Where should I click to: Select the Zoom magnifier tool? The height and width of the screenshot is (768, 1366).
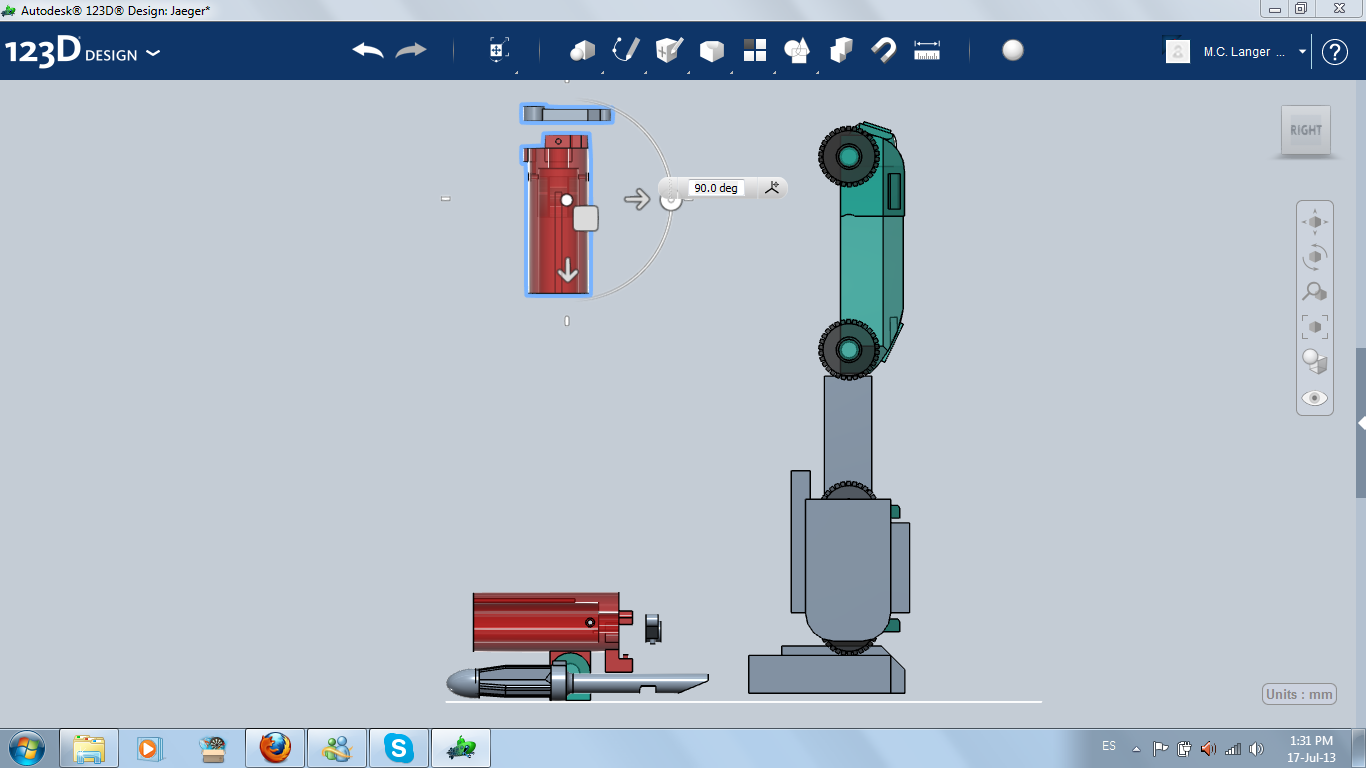tap(1315, 292)
